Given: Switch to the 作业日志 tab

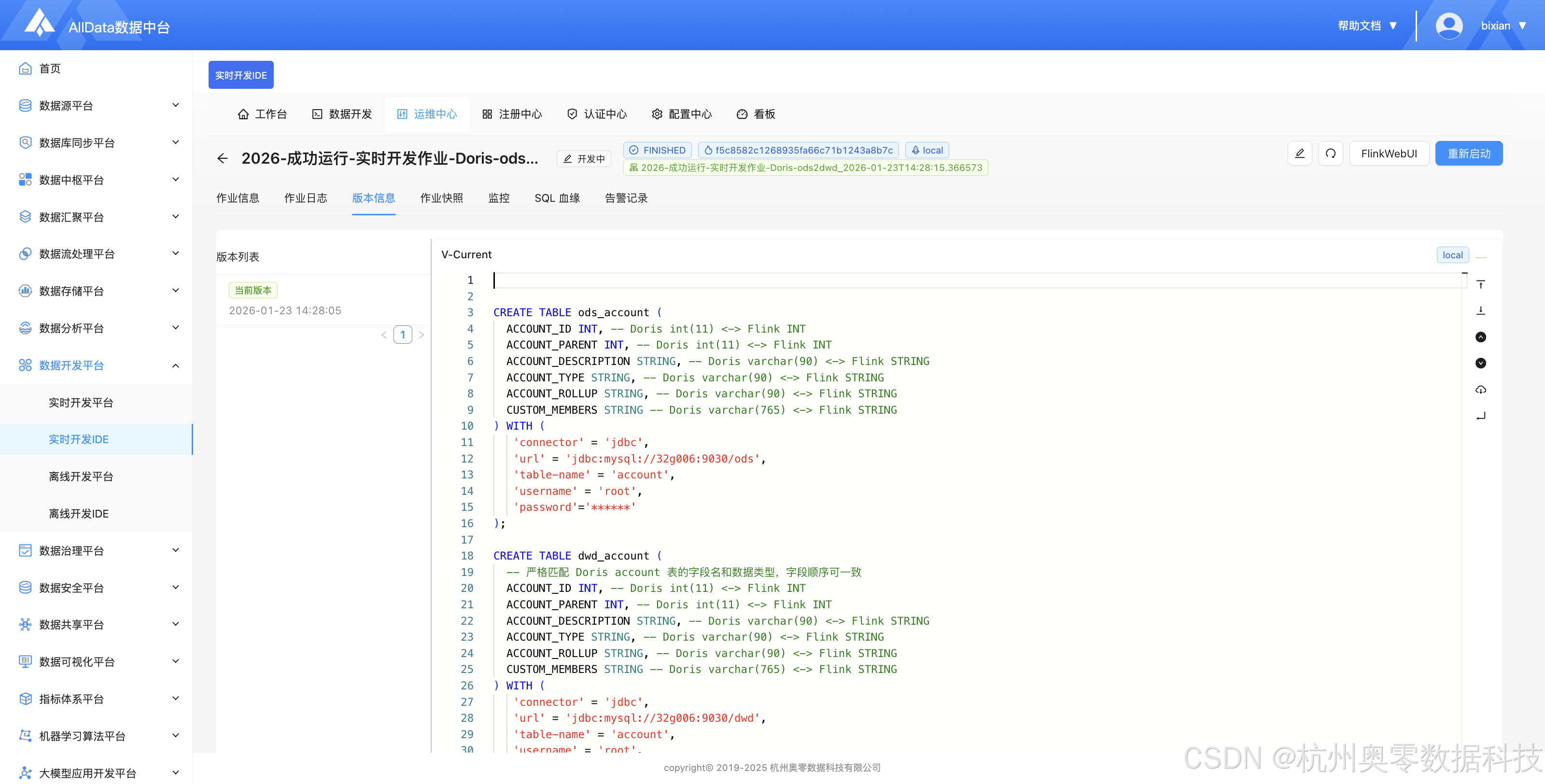Looking at the screenshot, I should [x=305, y=198].
